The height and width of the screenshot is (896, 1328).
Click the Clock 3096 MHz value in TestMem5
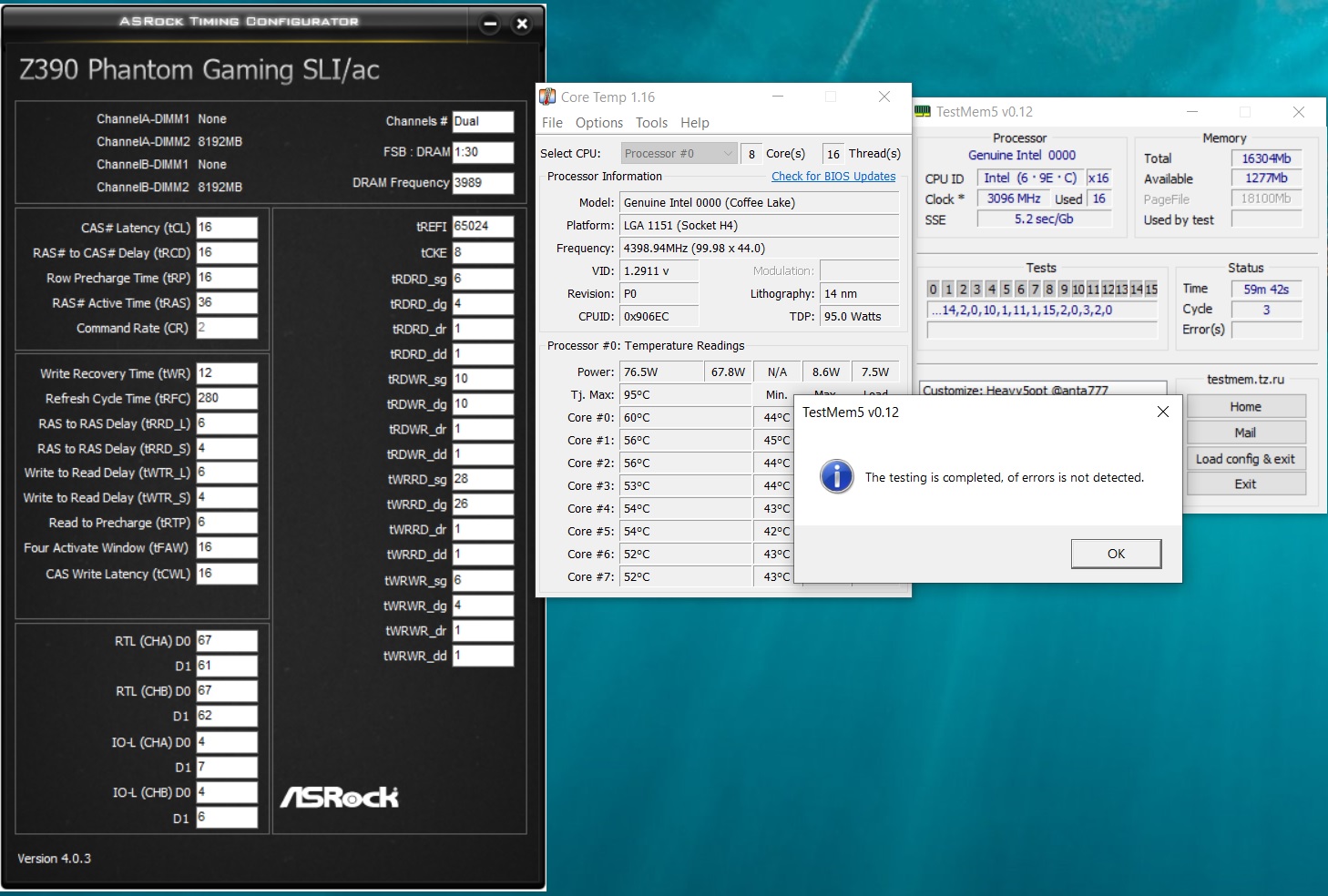[1014, 199]
